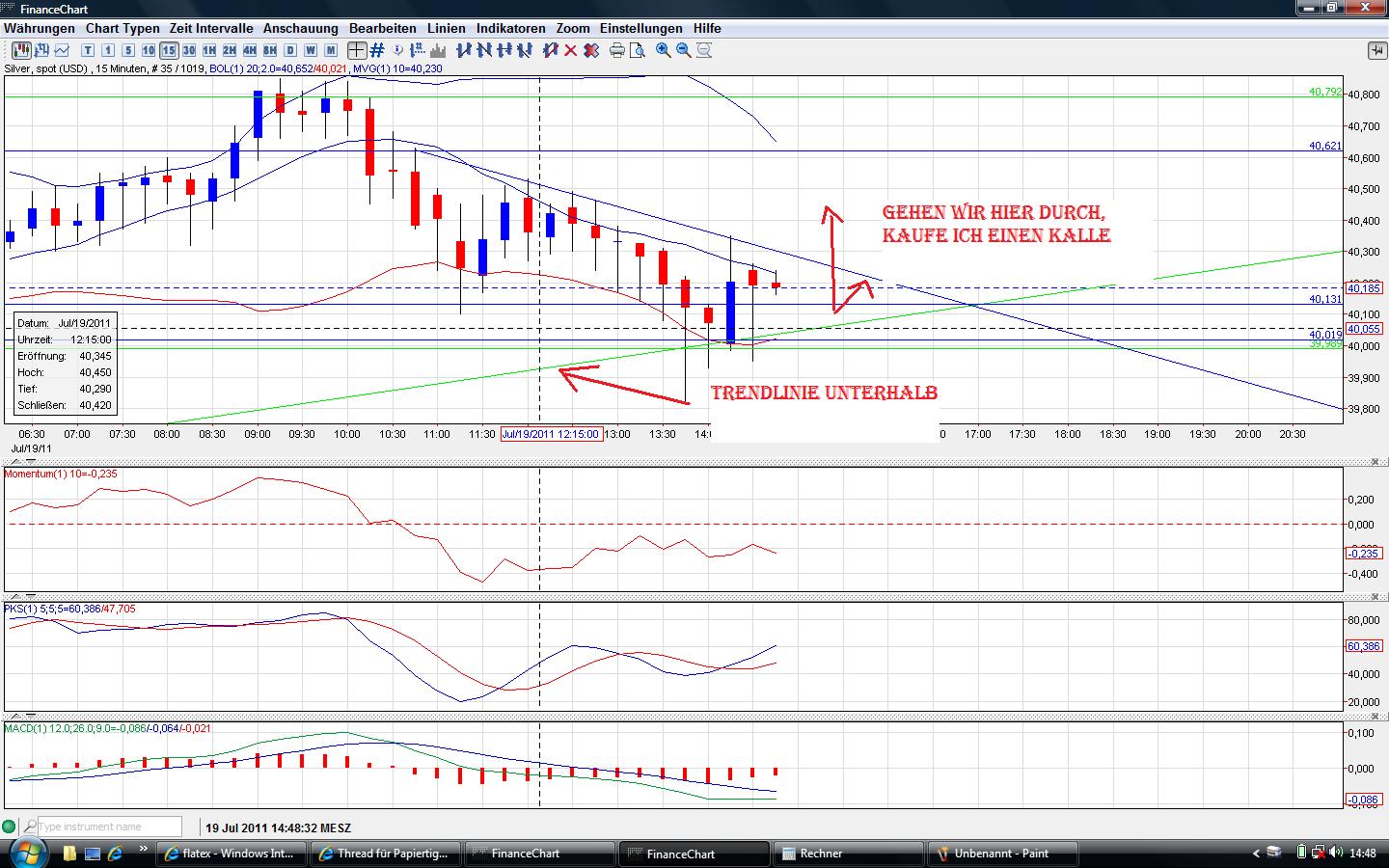Collapse the PKS panel with down arrow
Viewport: 1389px width, 868px height.
[x=30, y=597]
